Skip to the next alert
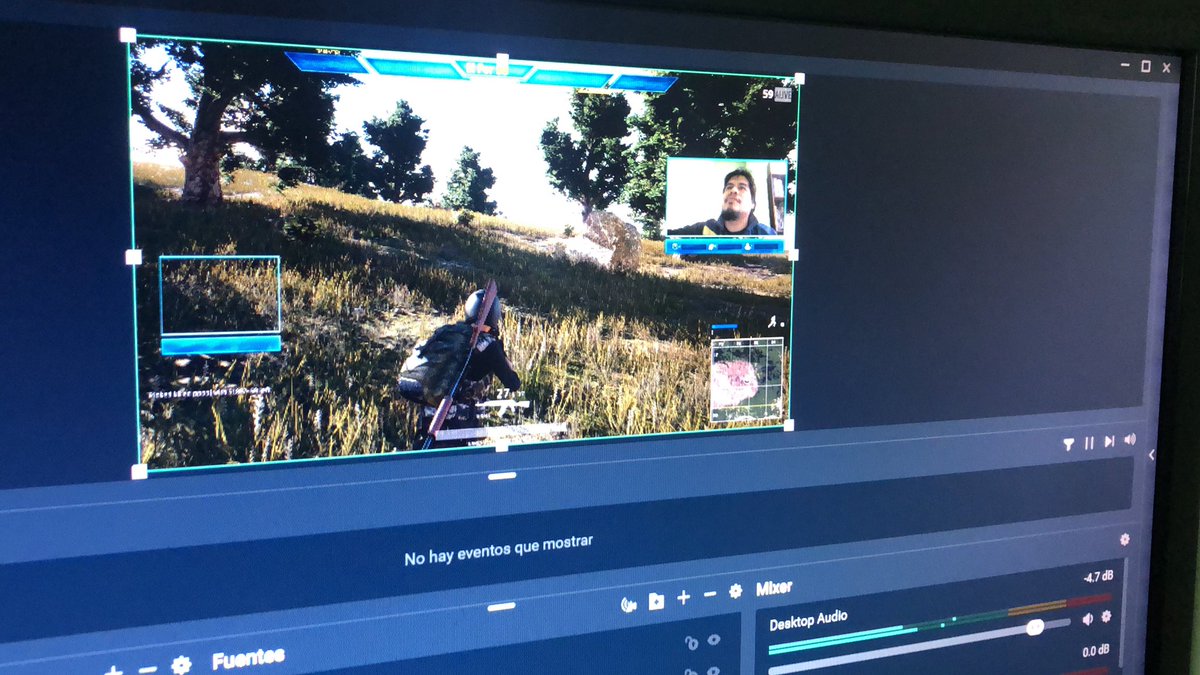Screen dimensions: 1200x675 [x=1109, y=441]
